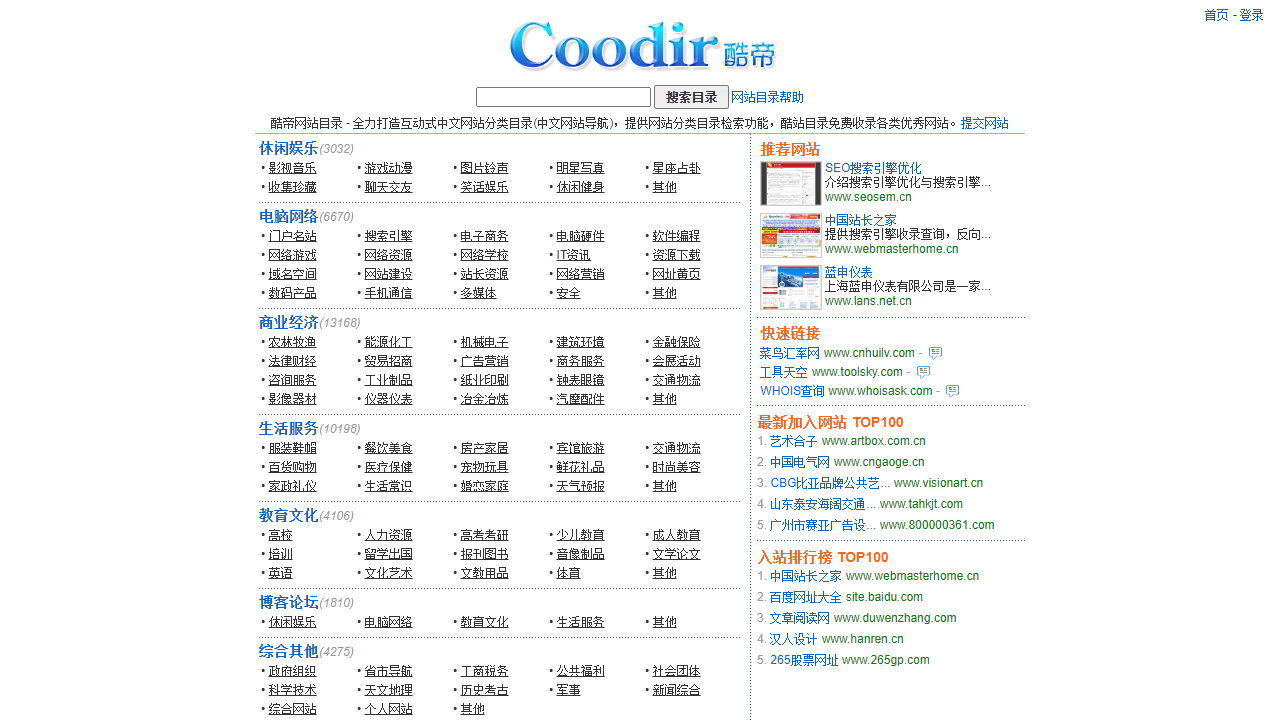Select the 政府组织 subcategory
The height and width of the screenshot is (720, 1280).
click(292, 671)
